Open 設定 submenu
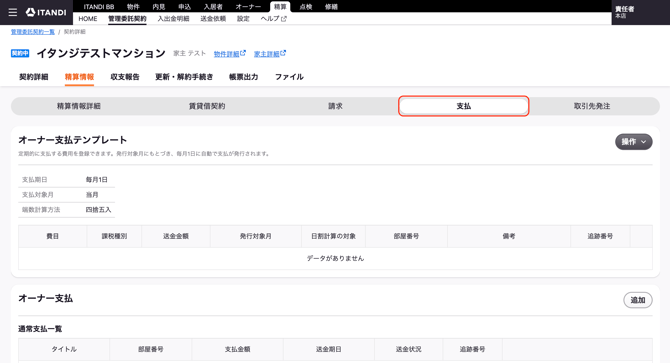This screenshot has width=670, height=363. point(243,19)
